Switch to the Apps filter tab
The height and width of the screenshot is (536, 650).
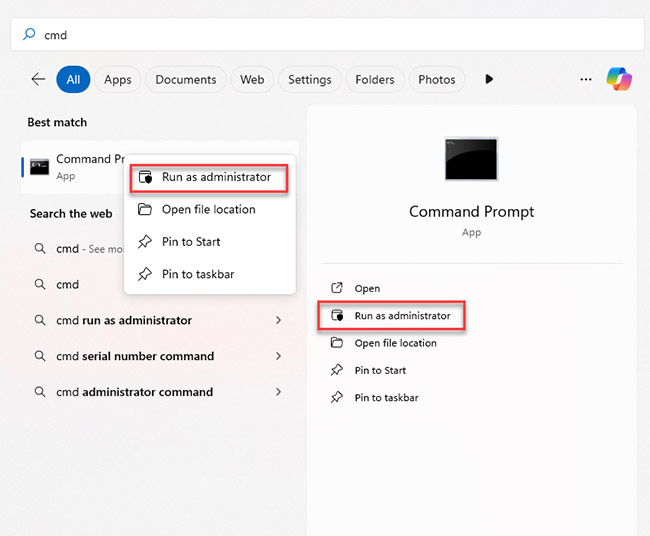point(118,79)
